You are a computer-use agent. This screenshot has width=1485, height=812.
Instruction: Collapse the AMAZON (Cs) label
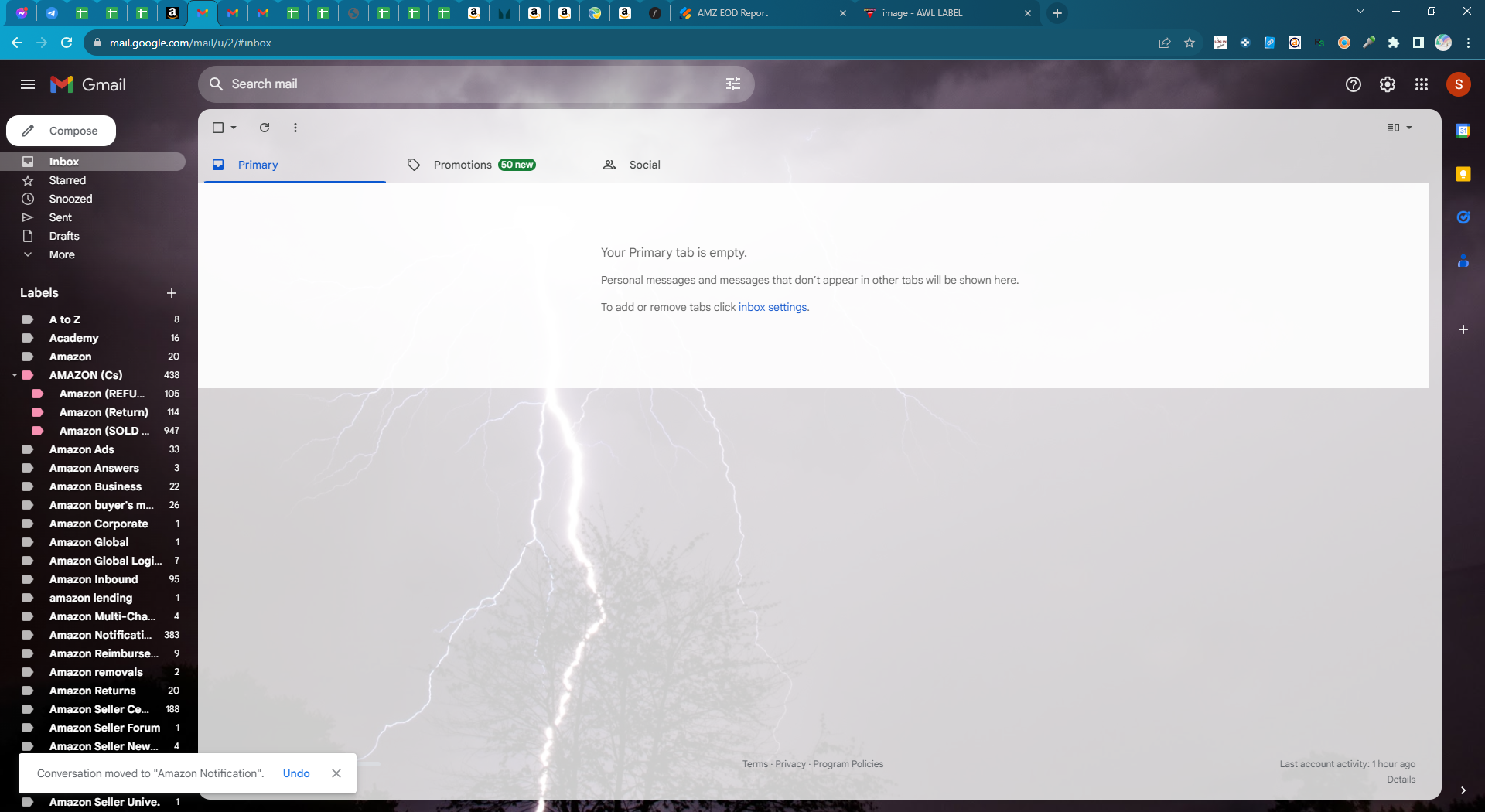click(x=14, y=375)
